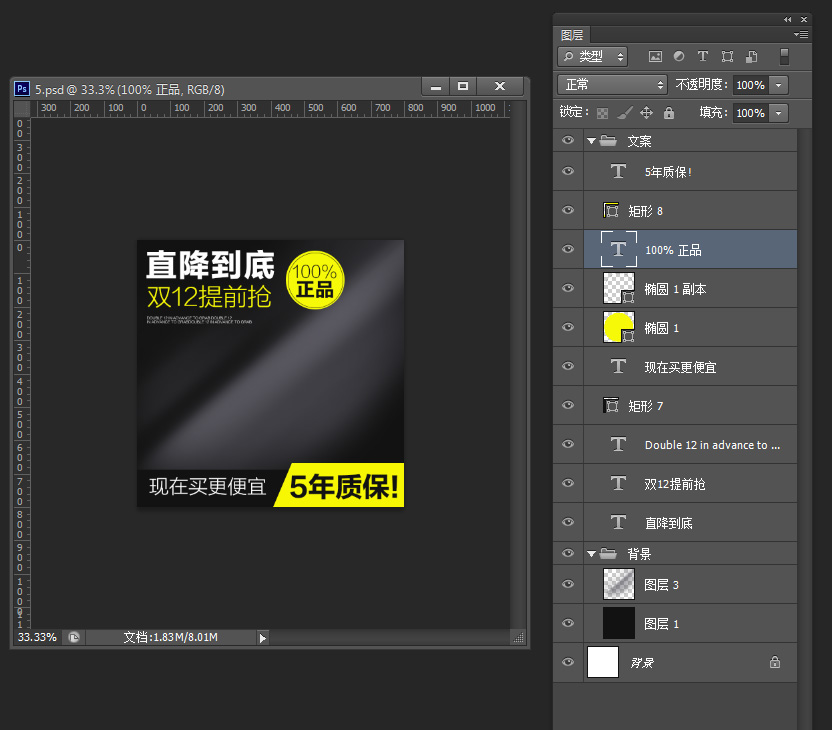Screen dimensions: 832x730
Task: Lock all padlock icon in lock row
Action: click(x=669, y=112)
